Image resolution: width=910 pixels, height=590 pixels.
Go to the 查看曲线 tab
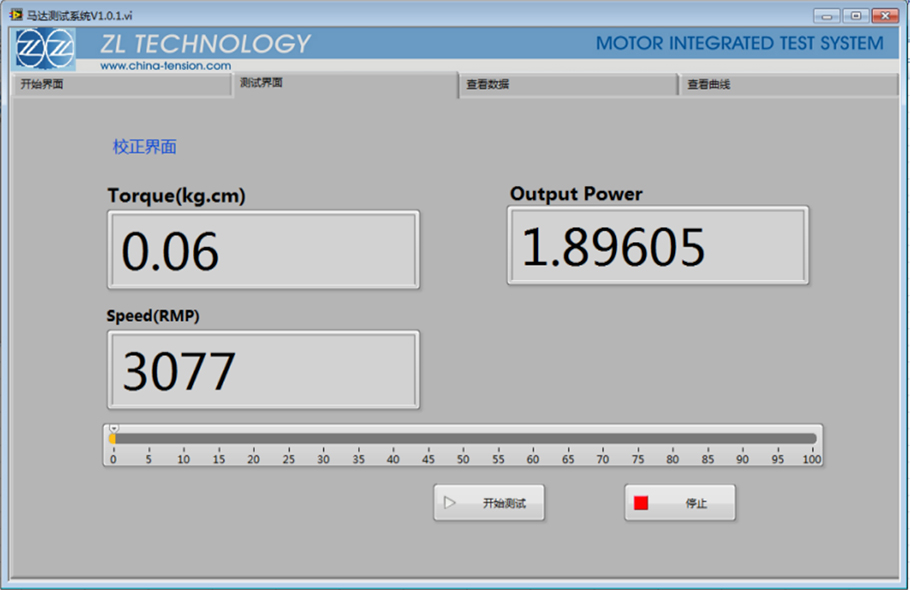click(788, 85)
